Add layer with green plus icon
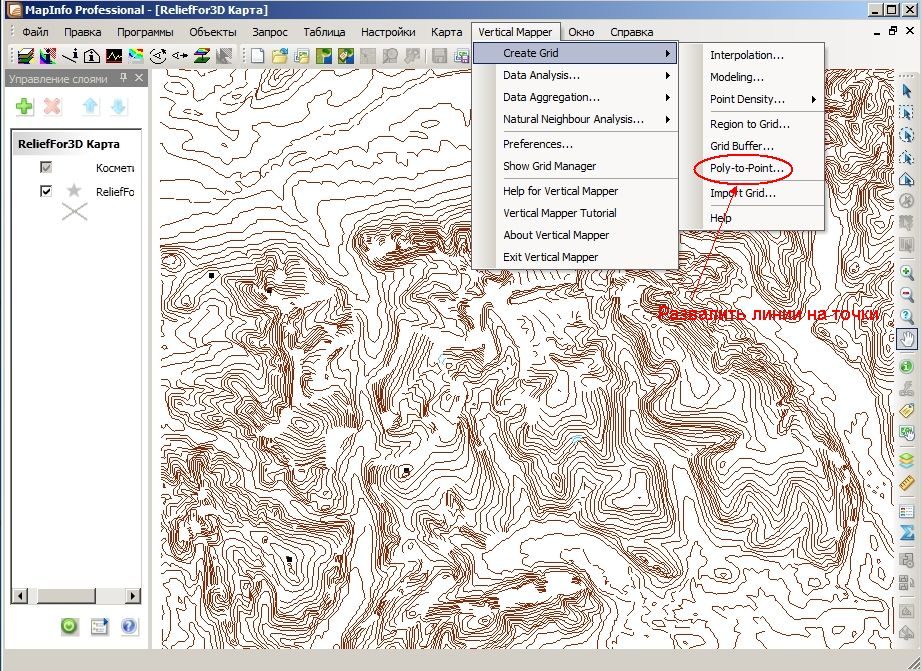The width and height of the screenshot is (922, 671). pos(24,106)
